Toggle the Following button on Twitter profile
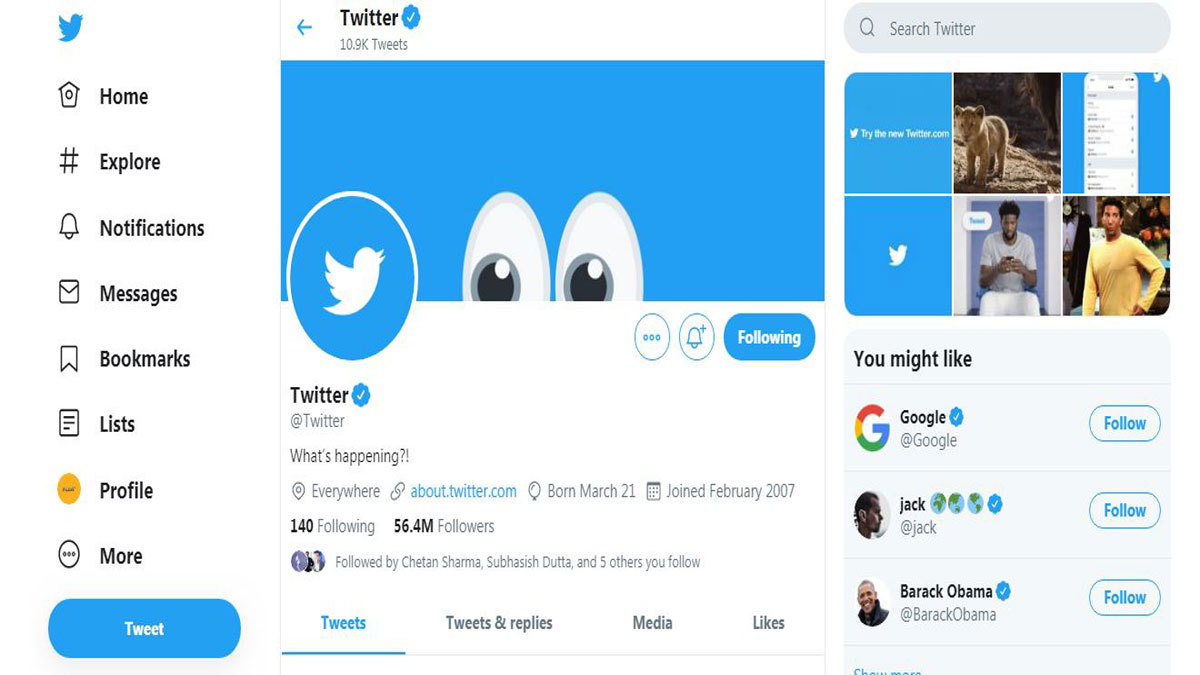1200x675 pixels. coord(769,337)
